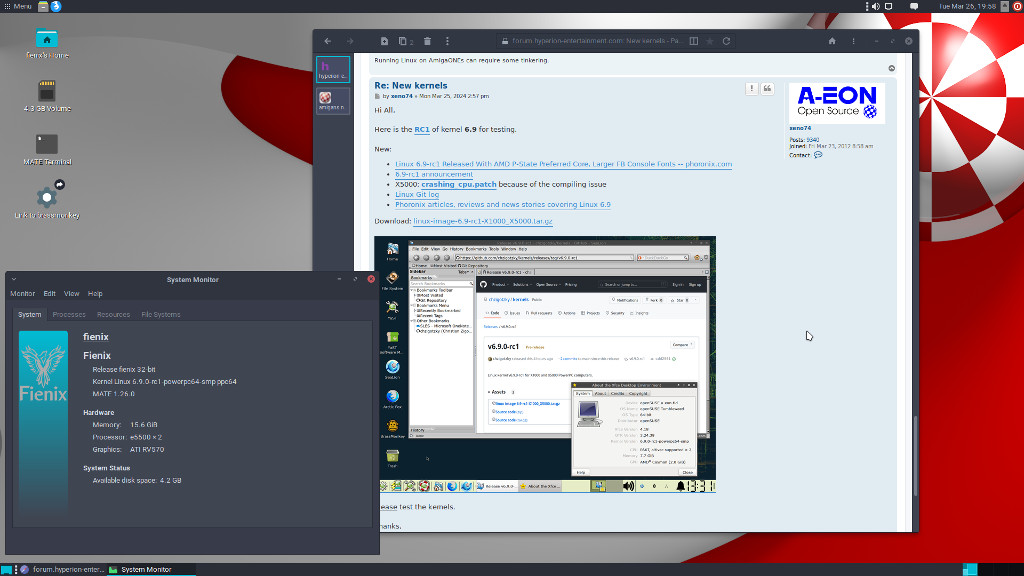Switch to the File Systems tab

click(161, 315)
